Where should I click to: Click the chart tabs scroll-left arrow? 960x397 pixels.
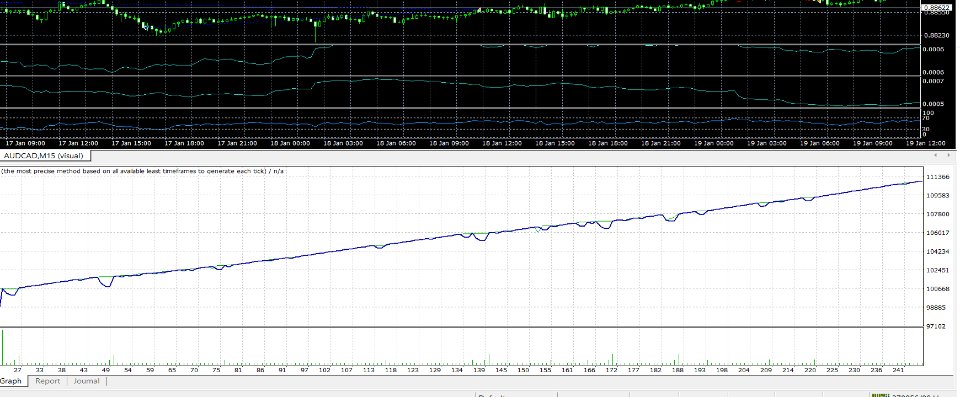[935, 156]
